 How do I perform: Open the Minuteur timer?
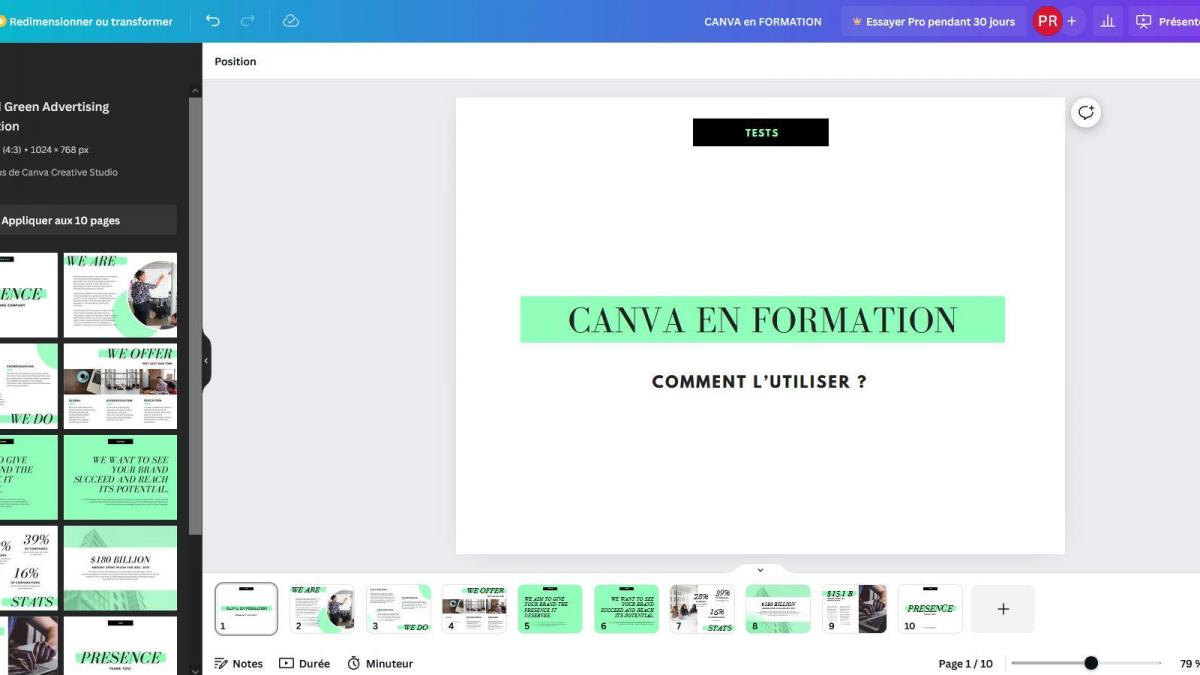(380, 663)
